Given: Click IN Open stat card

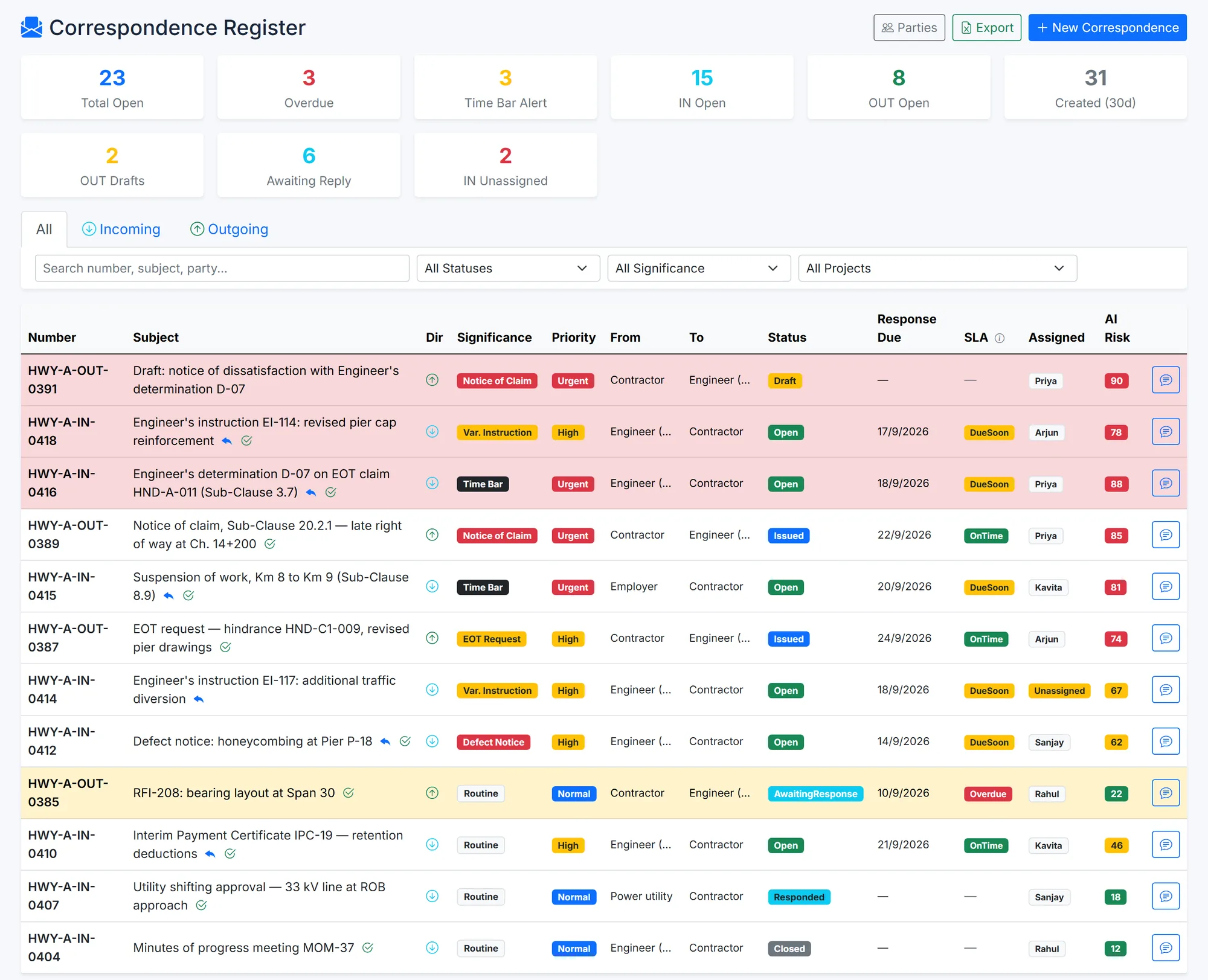Looking at the screenshot, I should tap(702, 88).
